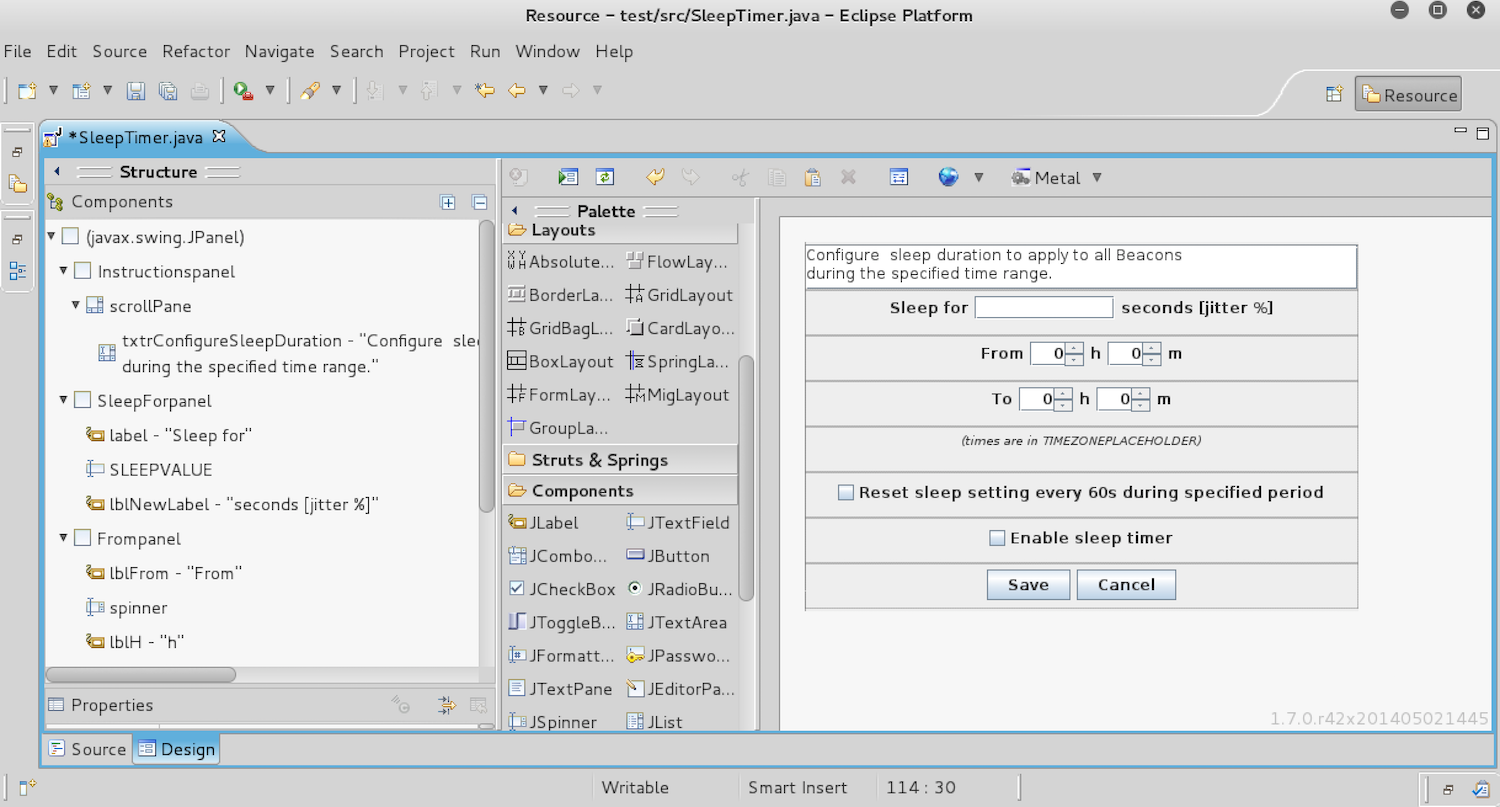Click the palette vertical scrollbar
The width and height of the screenshot is (1500, 807).
(x=745, y=478)
